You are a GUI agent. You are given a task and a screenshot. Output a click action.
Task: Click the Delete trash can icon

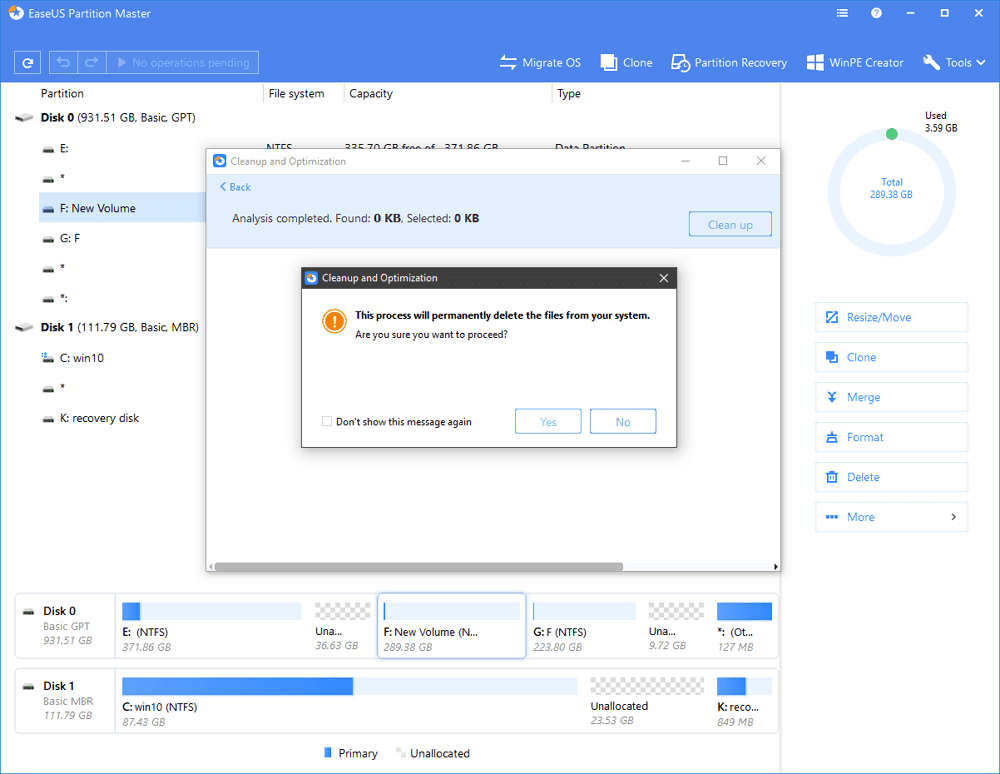click(832, 477)
